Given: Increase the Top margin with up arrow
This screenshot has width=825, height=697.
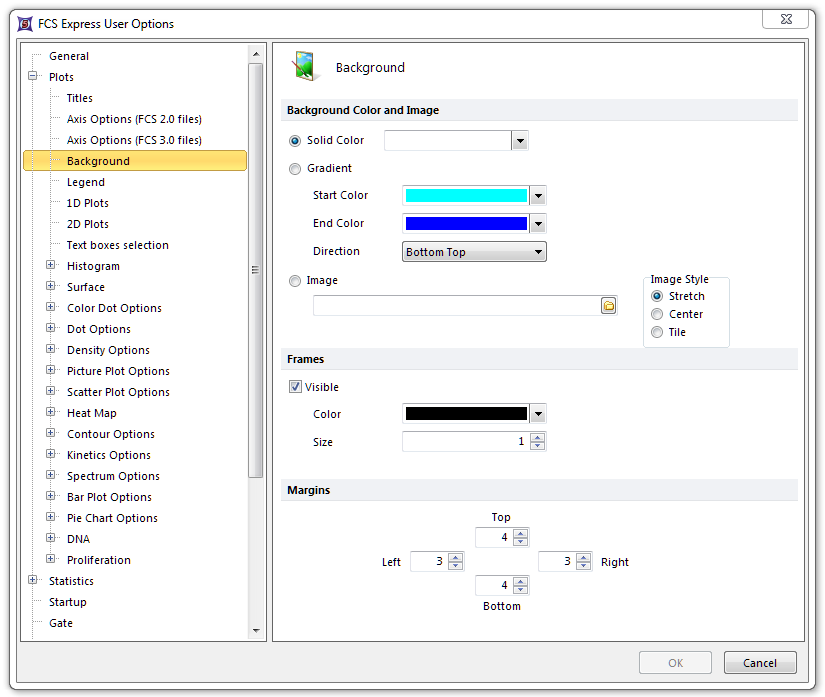Looking at the screenshot, I should point(520,533).
